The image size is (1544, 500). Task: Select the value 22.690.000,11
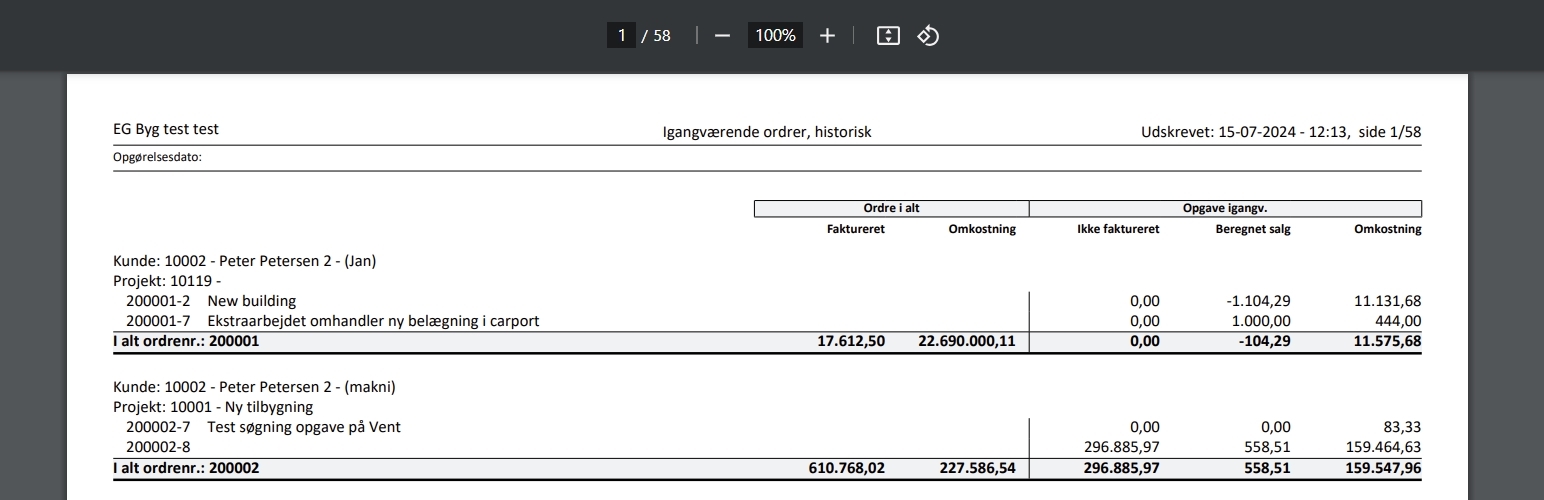click(x=966, y=341)
